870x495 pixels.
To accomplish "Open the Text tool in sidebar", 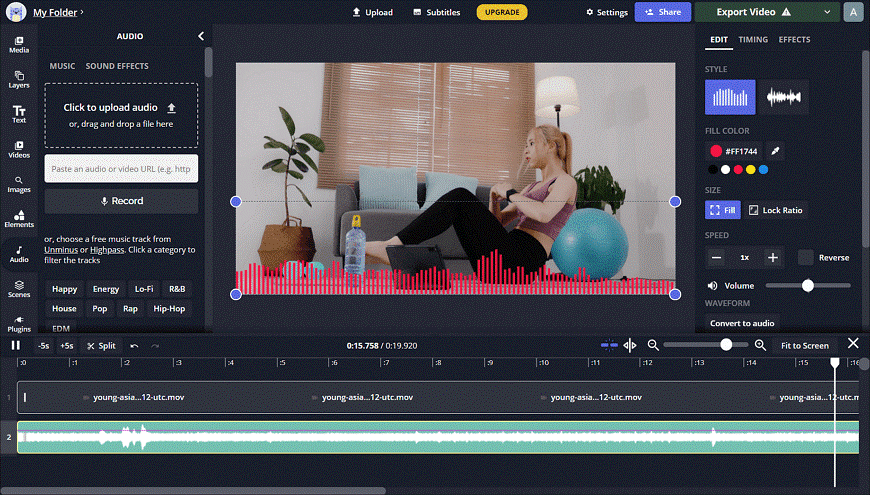I will [x=19, y=114].
